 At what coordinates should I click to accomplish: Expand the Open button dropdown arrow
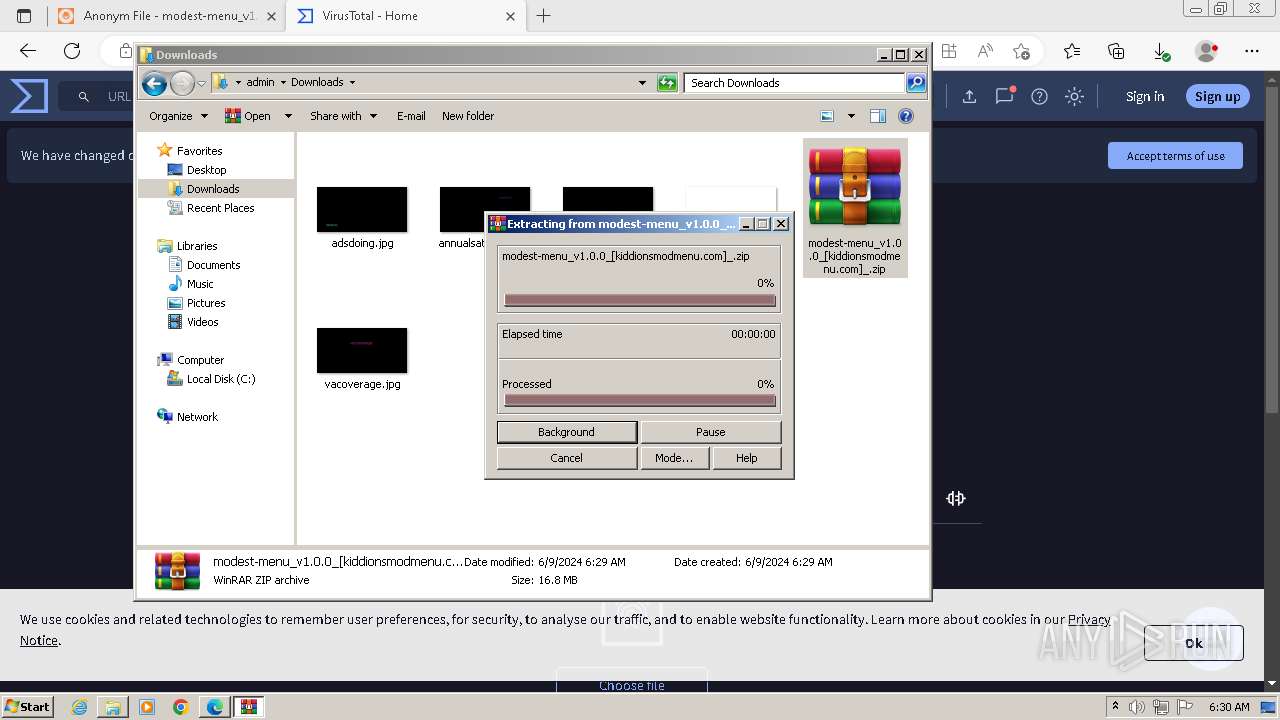pos(288,116)
